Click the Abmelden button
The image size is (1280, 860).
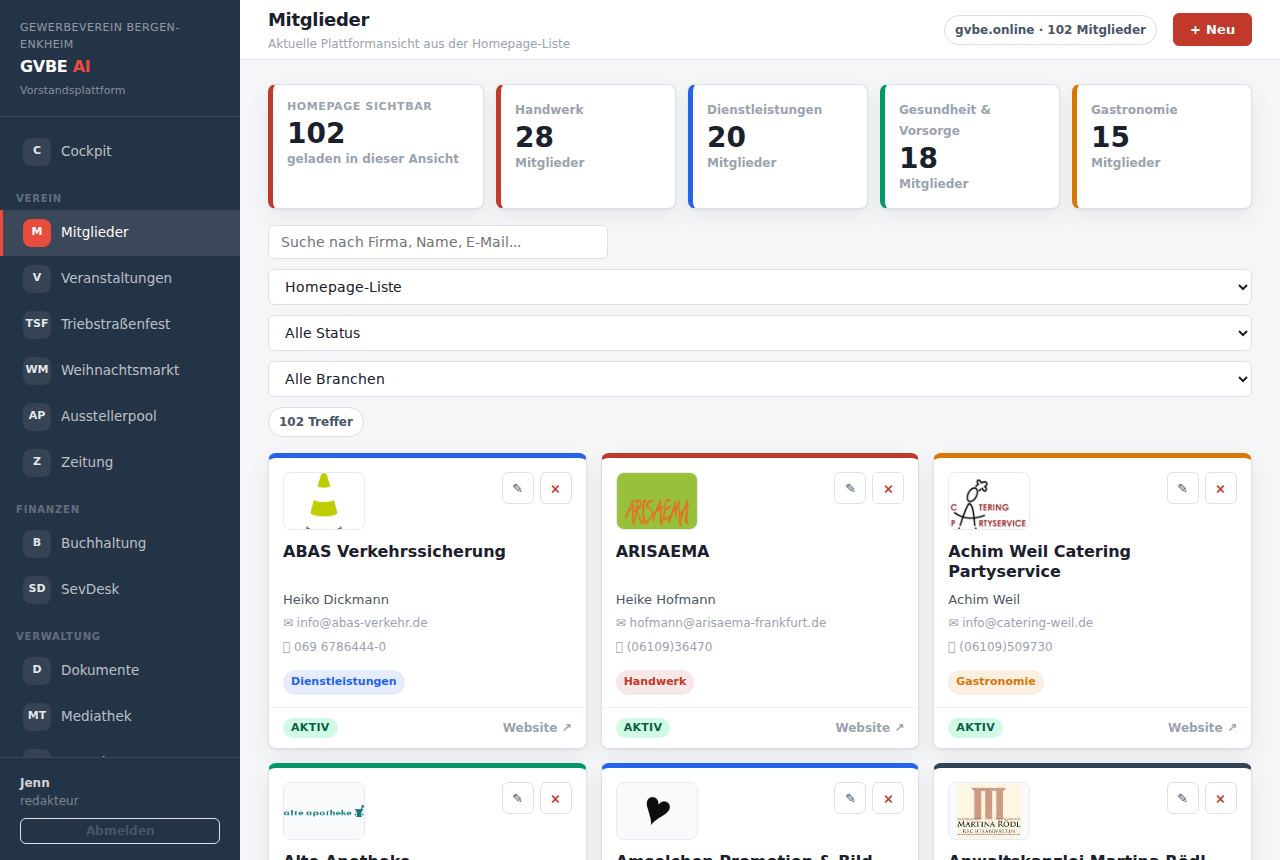point(120,831)
